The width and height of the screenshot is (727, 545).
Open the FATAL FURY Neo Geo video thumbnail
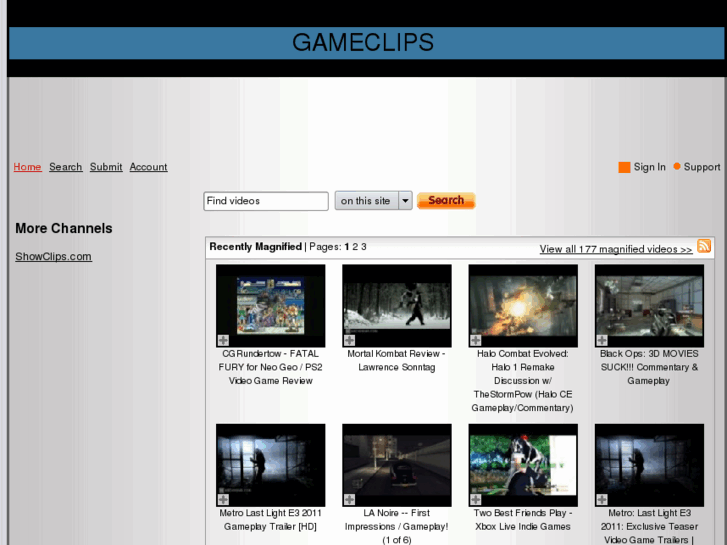271,306
